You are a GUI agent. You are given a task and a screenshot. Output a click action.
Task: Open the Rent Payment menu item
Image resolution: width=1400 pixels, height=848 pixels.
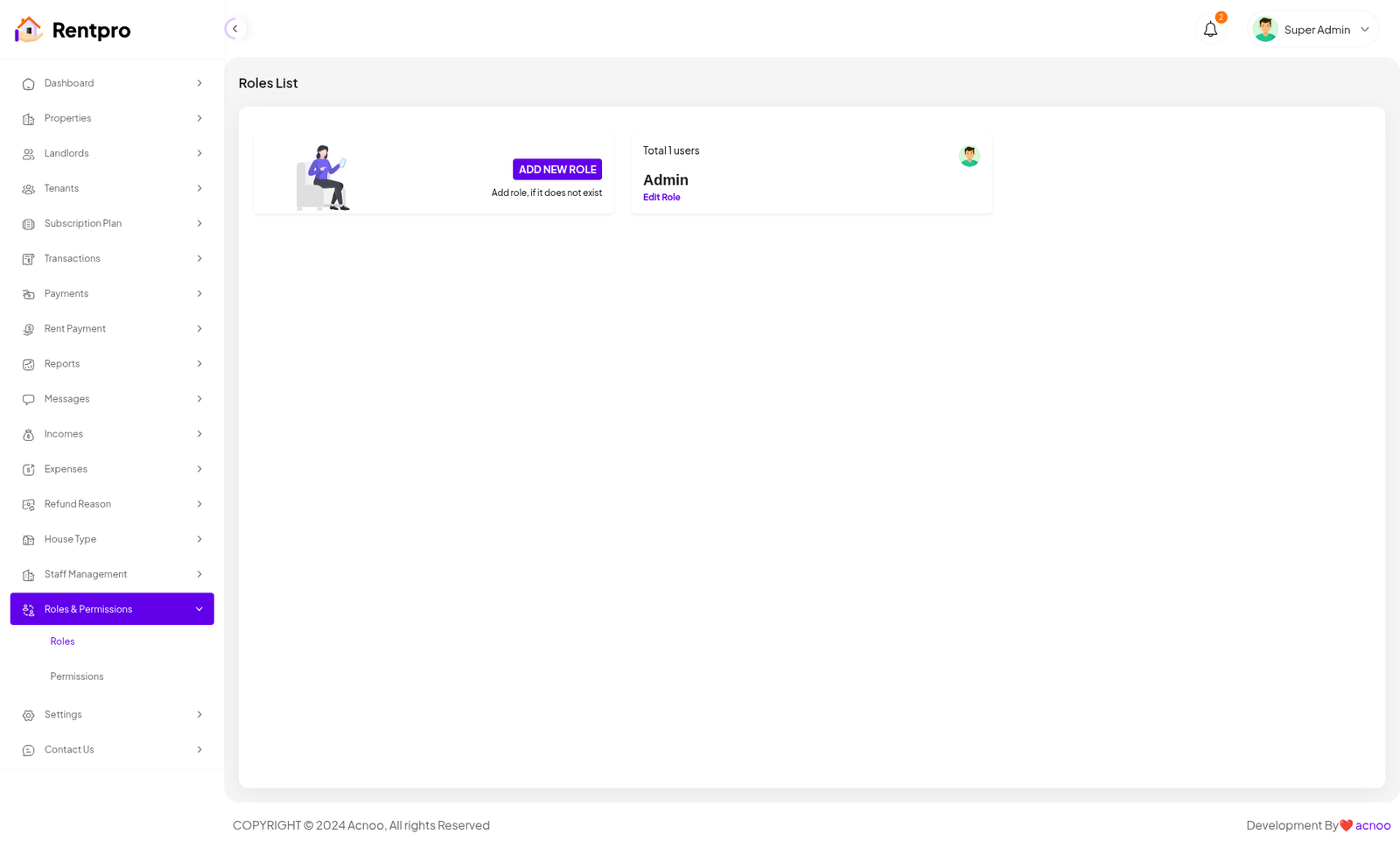click(x=74, y=329)
